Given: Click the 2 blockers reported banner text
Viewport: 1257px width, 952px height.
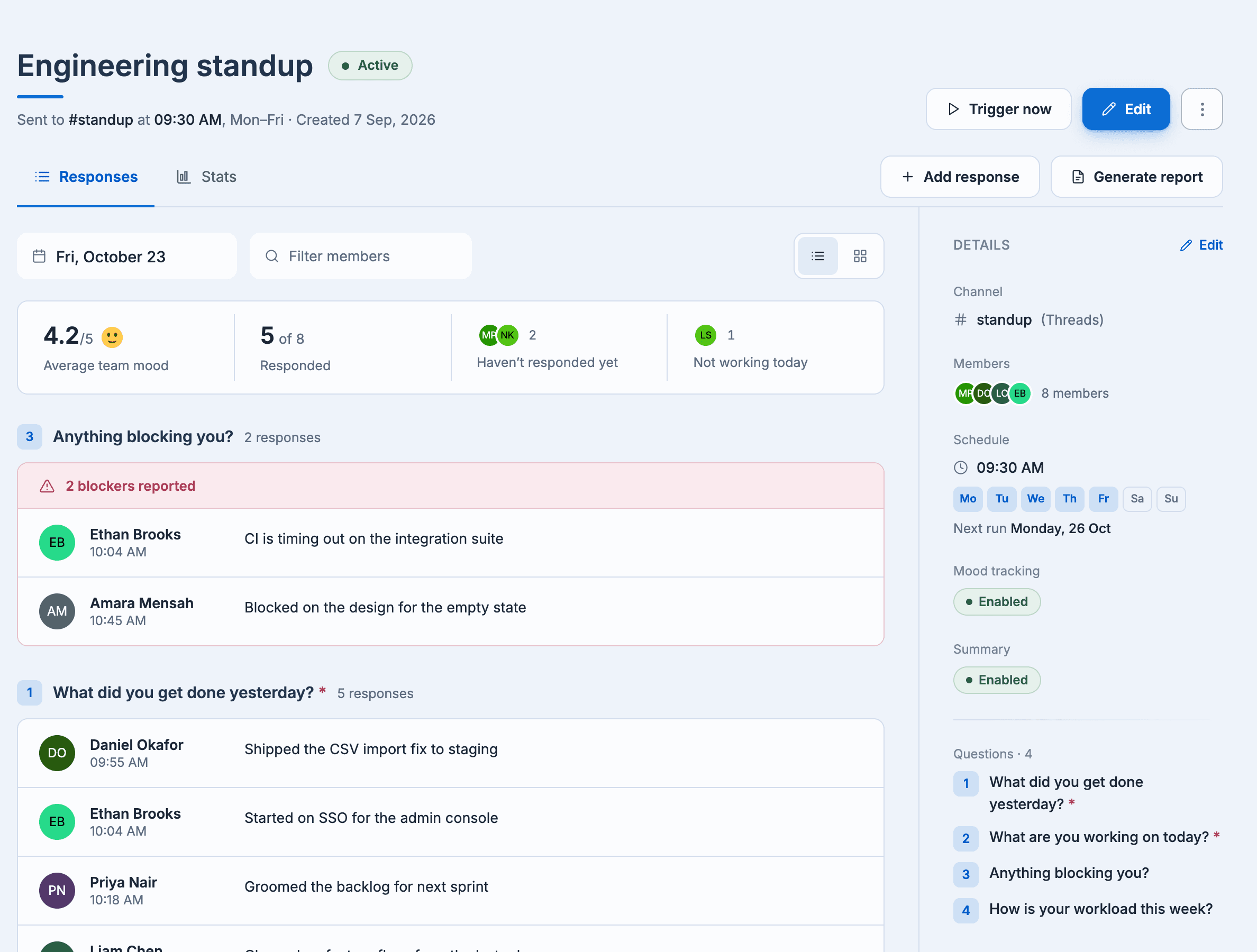Looking at the screenshot, I should coord(131,486).
